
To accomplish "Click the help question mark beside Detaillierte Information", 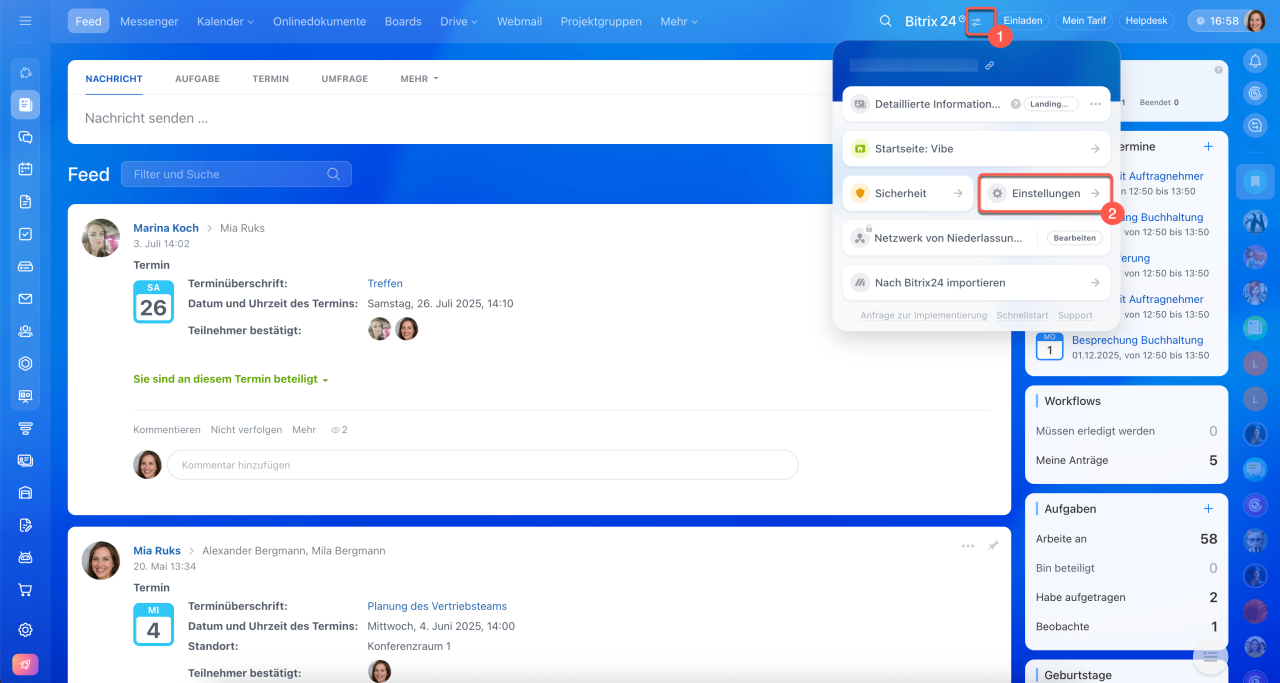I will 1015,104.
